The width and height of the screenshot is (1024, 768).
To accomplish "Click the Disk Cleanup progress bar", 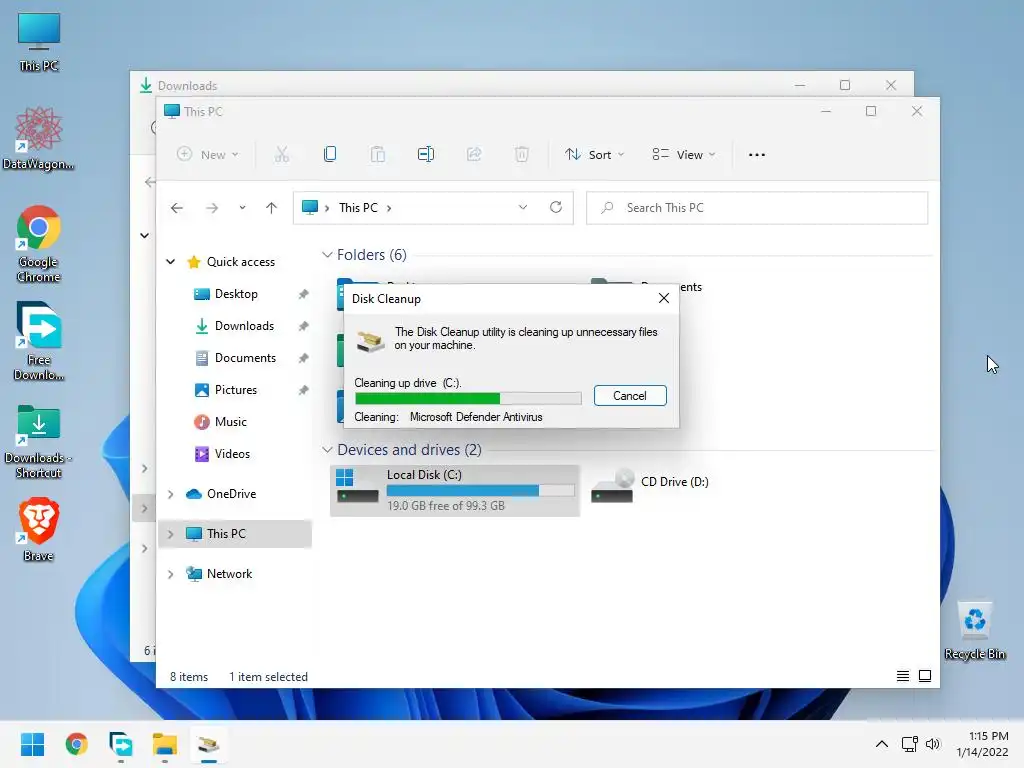I will [468, 398].
